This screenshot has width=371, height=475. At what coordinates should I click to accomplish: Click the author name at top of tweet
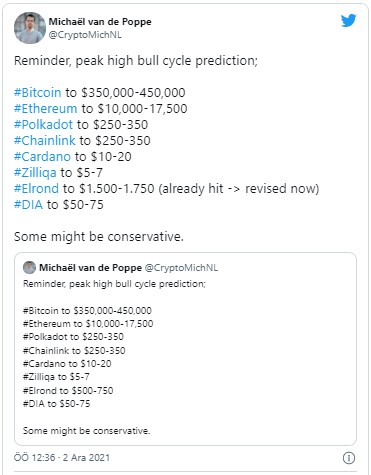(x=100, y=22)
